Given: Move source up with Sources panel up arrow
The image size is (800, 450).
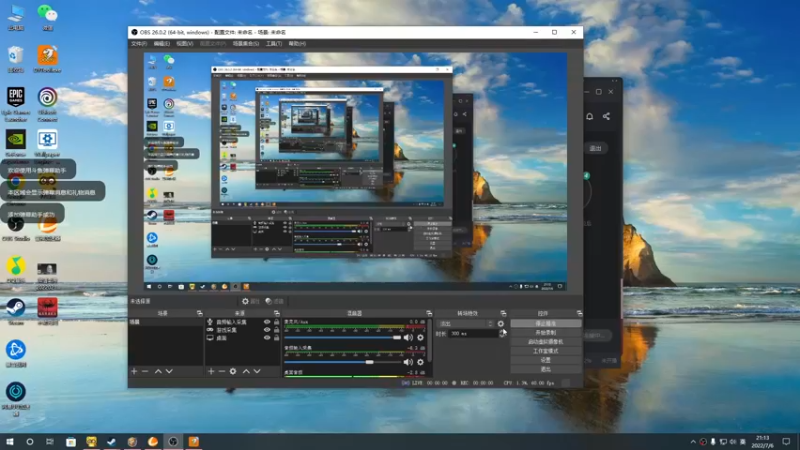Looking at the screenshot, I should point(246,371).
